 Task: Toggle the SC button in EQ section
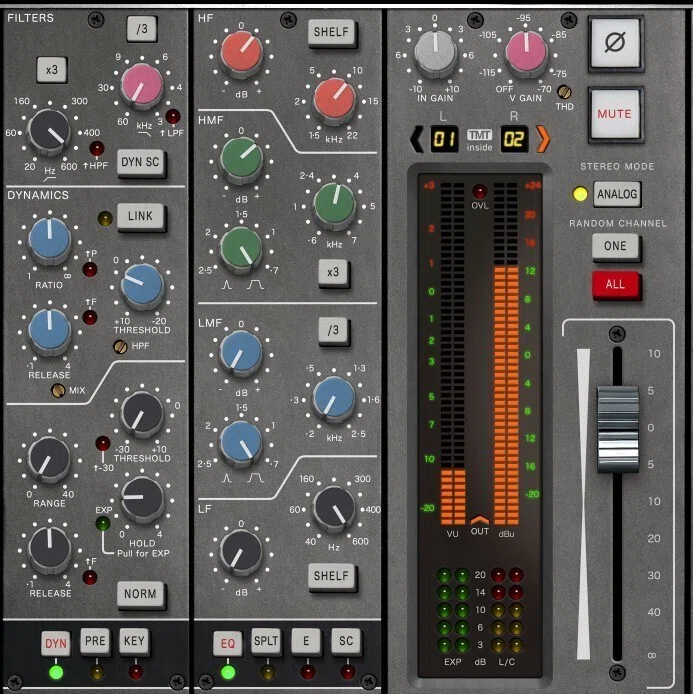click(346, 641)
